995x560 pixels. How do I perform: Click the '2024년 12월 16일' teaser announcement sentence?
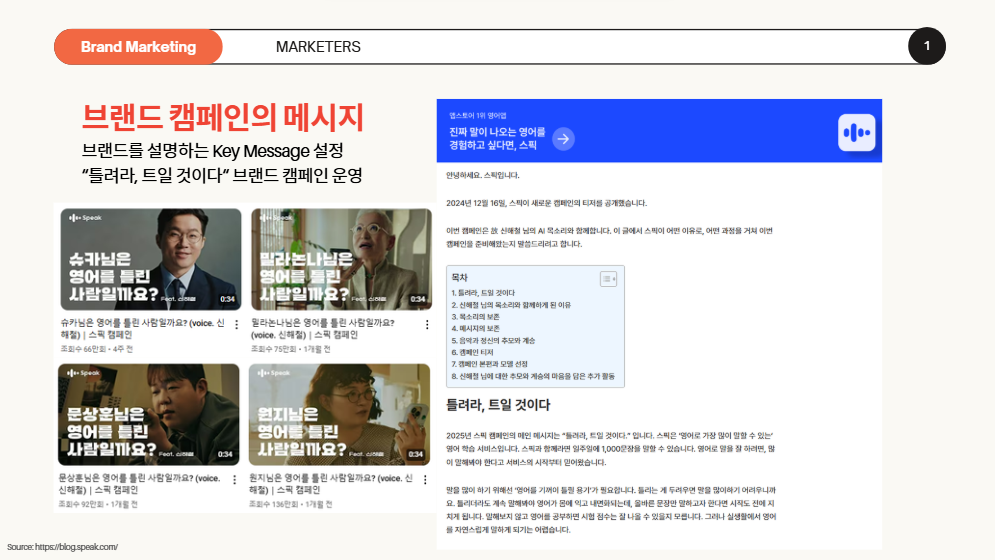546,203
